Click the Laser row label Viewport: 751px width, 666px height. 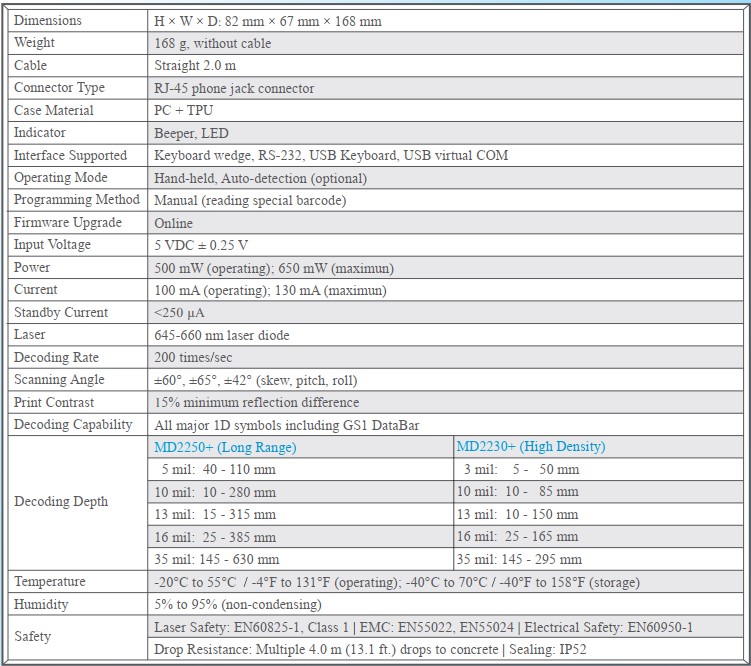tap(30, 334)
